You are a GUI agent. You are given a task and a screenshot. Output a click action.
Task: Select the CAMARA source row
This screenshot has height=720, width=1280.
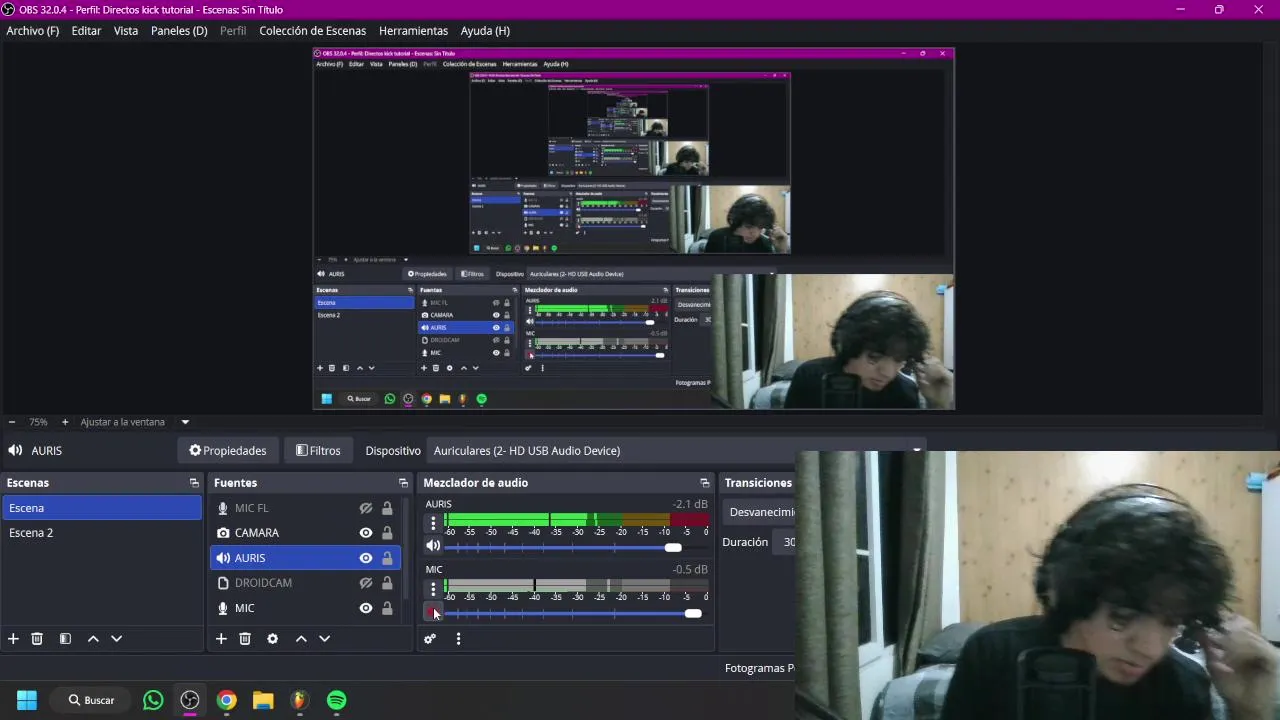pyautogui.click(x=305, y=533)
